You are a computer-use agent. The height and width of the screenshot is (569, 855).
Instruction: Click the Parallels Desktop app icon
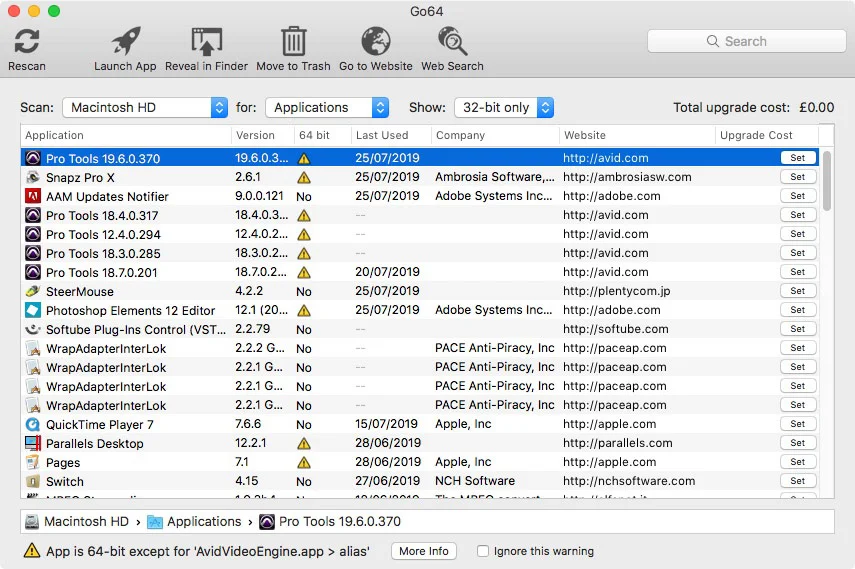pos(33,444)
